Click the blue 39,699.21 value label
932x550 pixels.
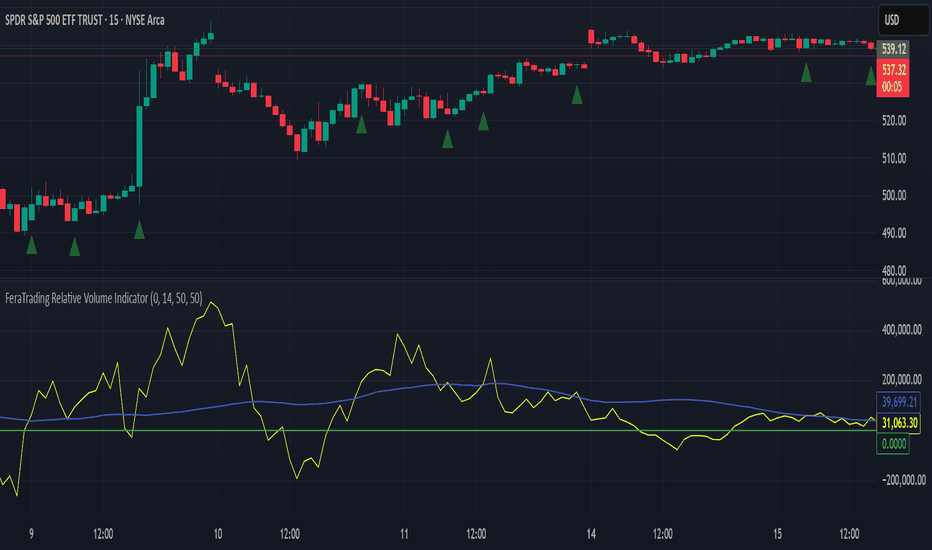899,402
